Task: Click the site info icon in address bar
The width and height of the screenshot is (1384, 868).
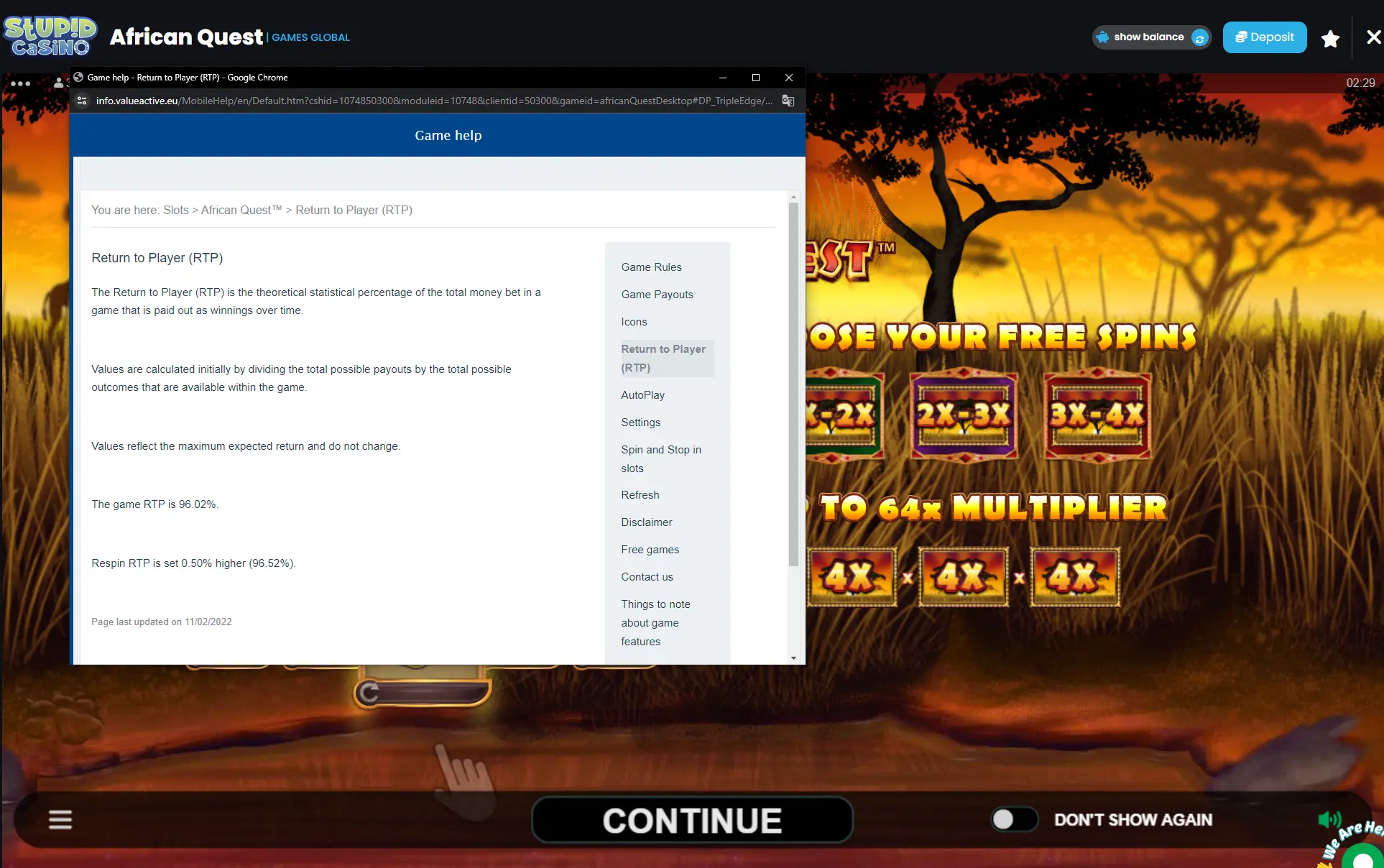Action: click(82, 101)
